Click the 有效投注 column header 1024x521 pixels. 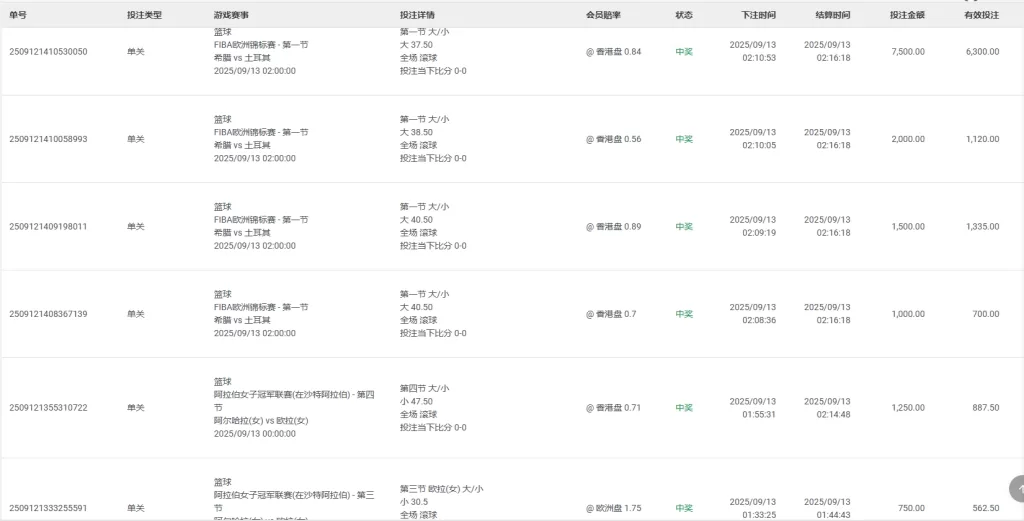[x=981, y=15]
